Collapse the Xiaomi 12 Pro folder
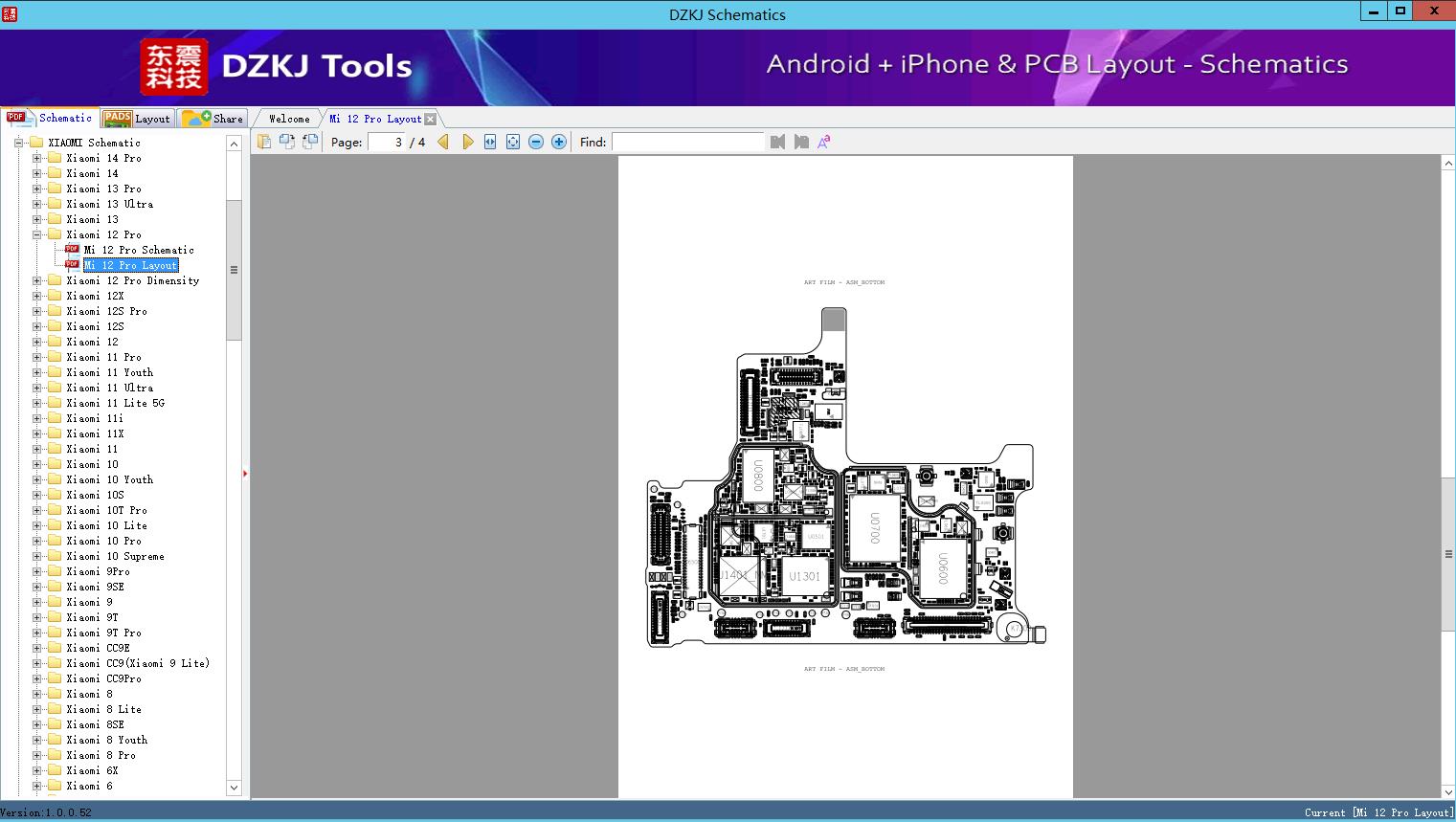This screenshot has height=822, width=1456. coord(37,234)
